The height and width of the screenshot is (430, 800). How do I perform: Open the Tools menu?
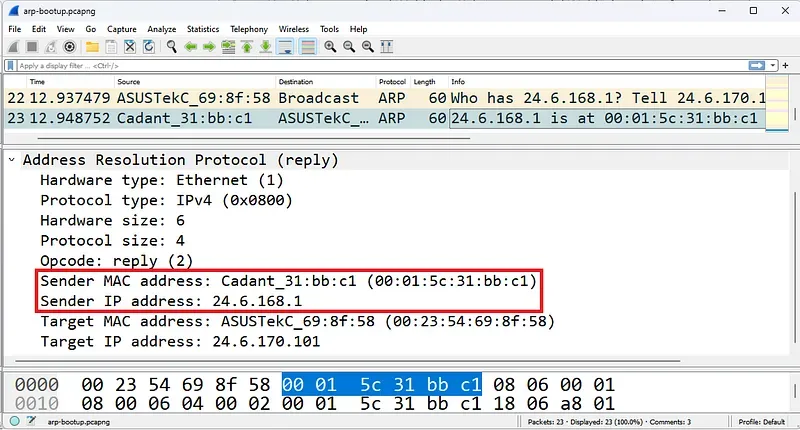click(x=329, y=29)
